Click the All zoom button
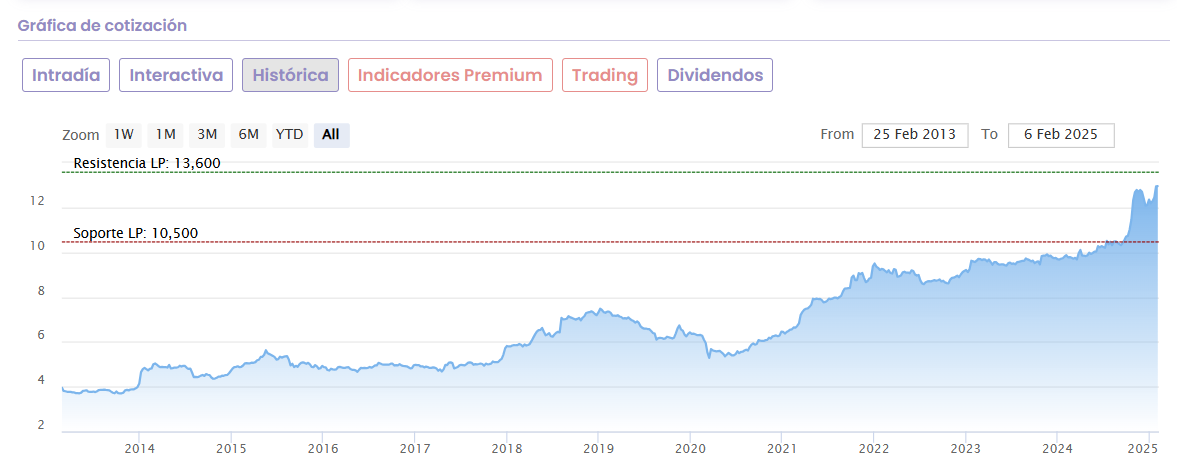This screenshot has height=470, width=1177. [x=331, y=134]
